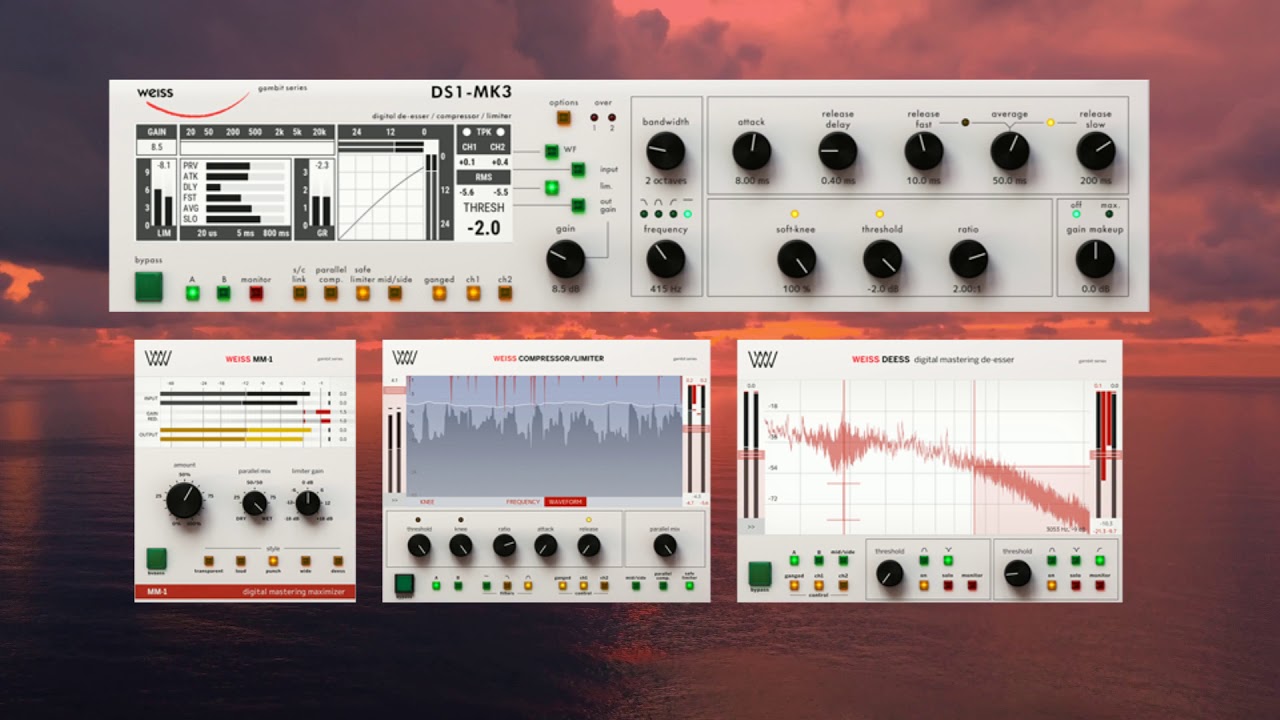Viewport: 1280px width, 720px height.
Task: Click the release slow knob
Action: pos(1096,151)
